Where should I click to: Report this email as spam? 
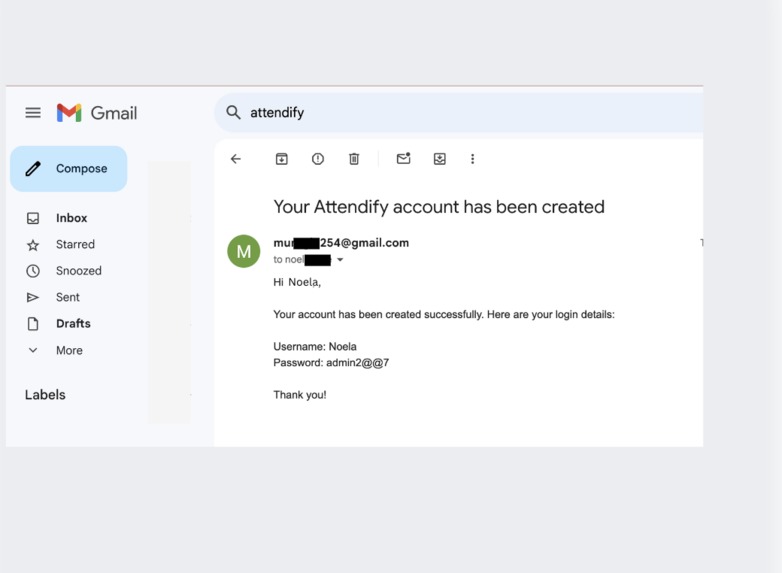tap(318, 159)
